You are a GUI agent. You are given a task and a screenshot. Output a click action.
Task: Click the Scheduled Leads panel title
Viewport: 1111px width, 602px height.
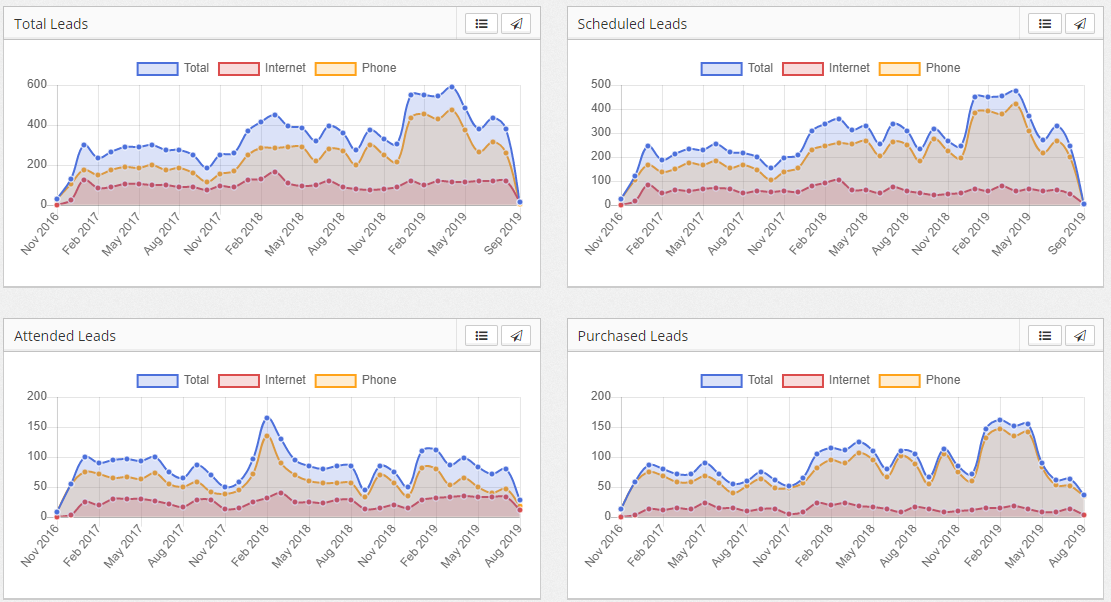(x=632, y=24)
